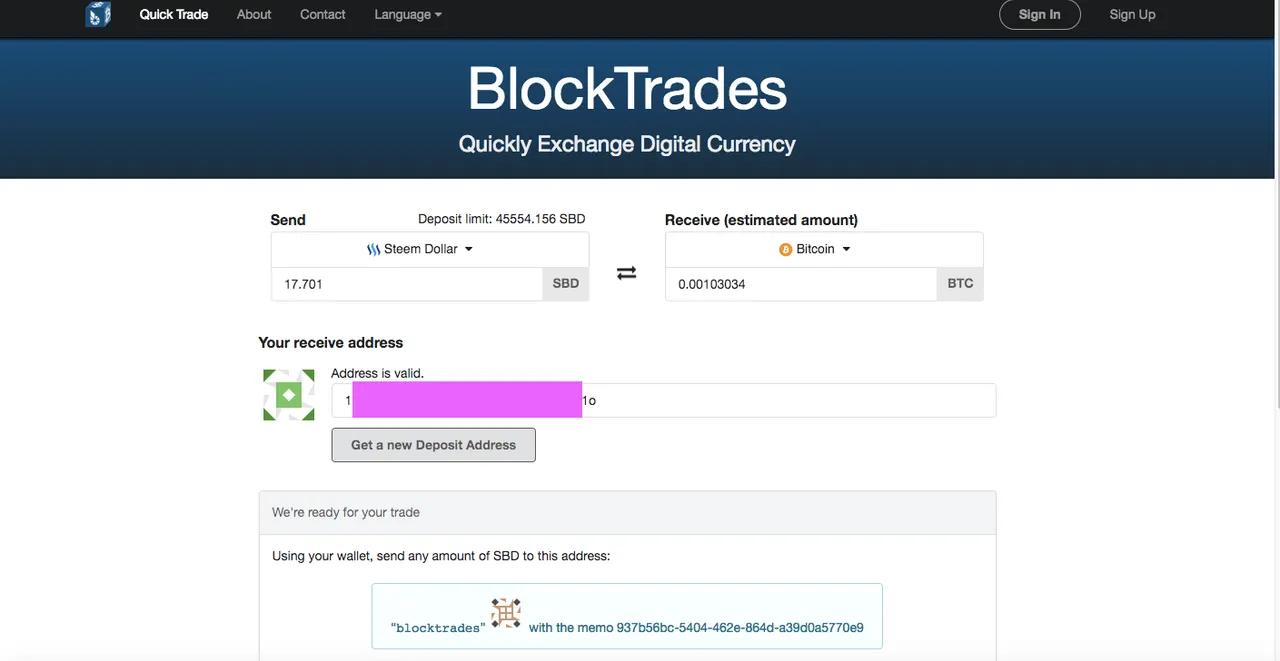1280x661 pixels.
Task: Click the receive address input field
Action: [x=664, y=400]
